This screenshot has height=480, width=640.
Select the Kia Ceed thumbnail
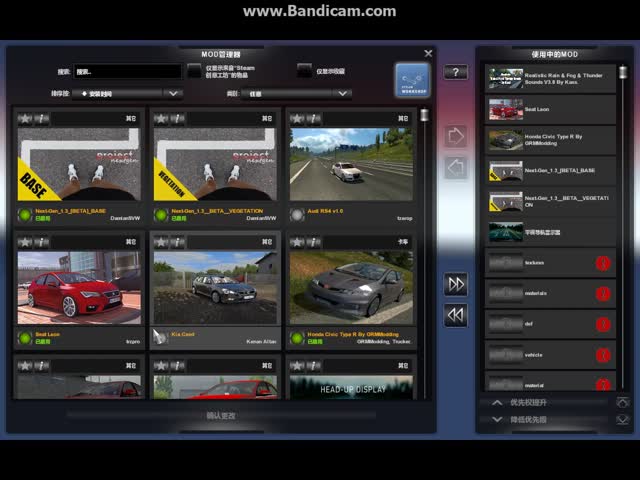pyautogui.click(x=215, y=288)
